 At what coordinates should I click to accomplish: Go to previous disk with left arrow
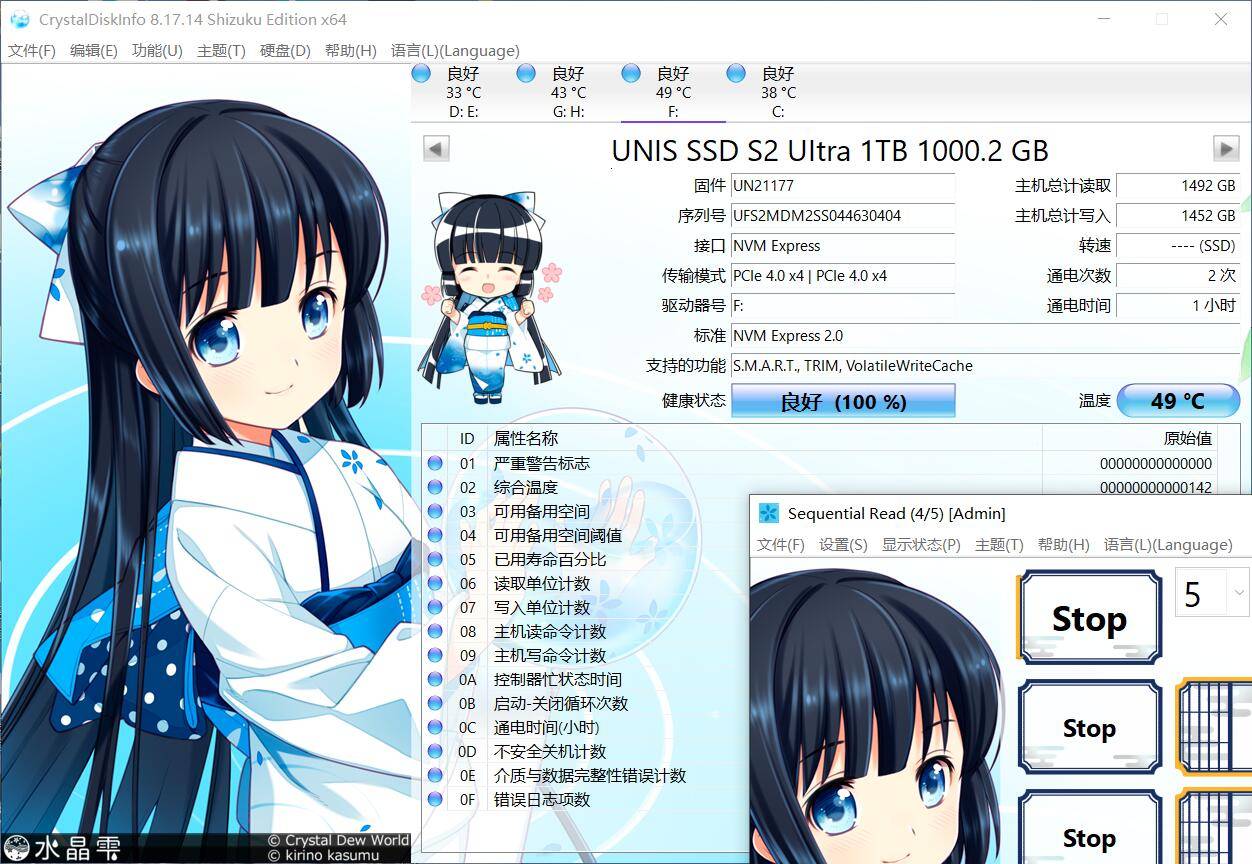436,149
